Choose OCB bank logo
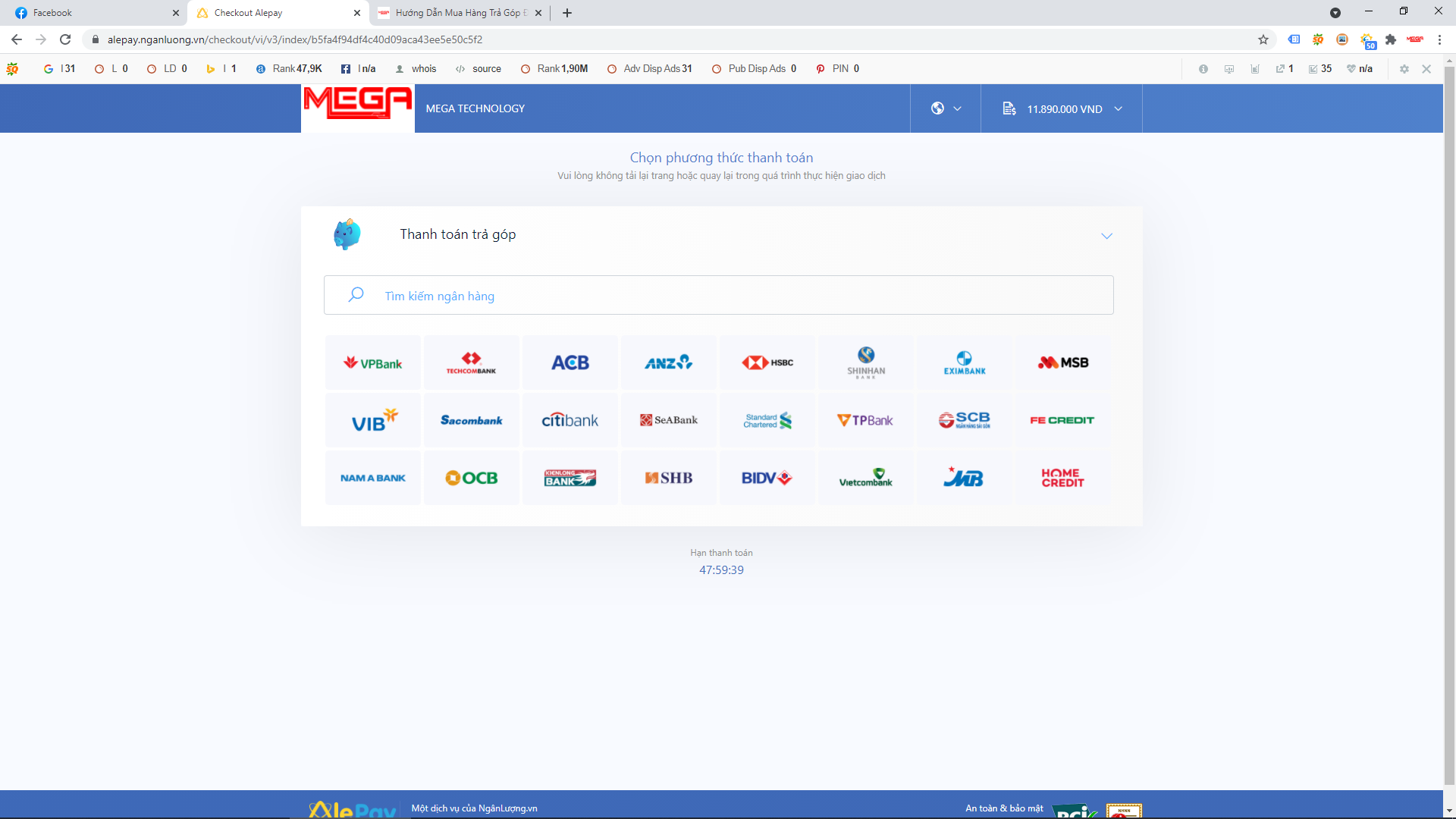The image size is (1456, 819). pyautogui.click(x=472, y=478)
